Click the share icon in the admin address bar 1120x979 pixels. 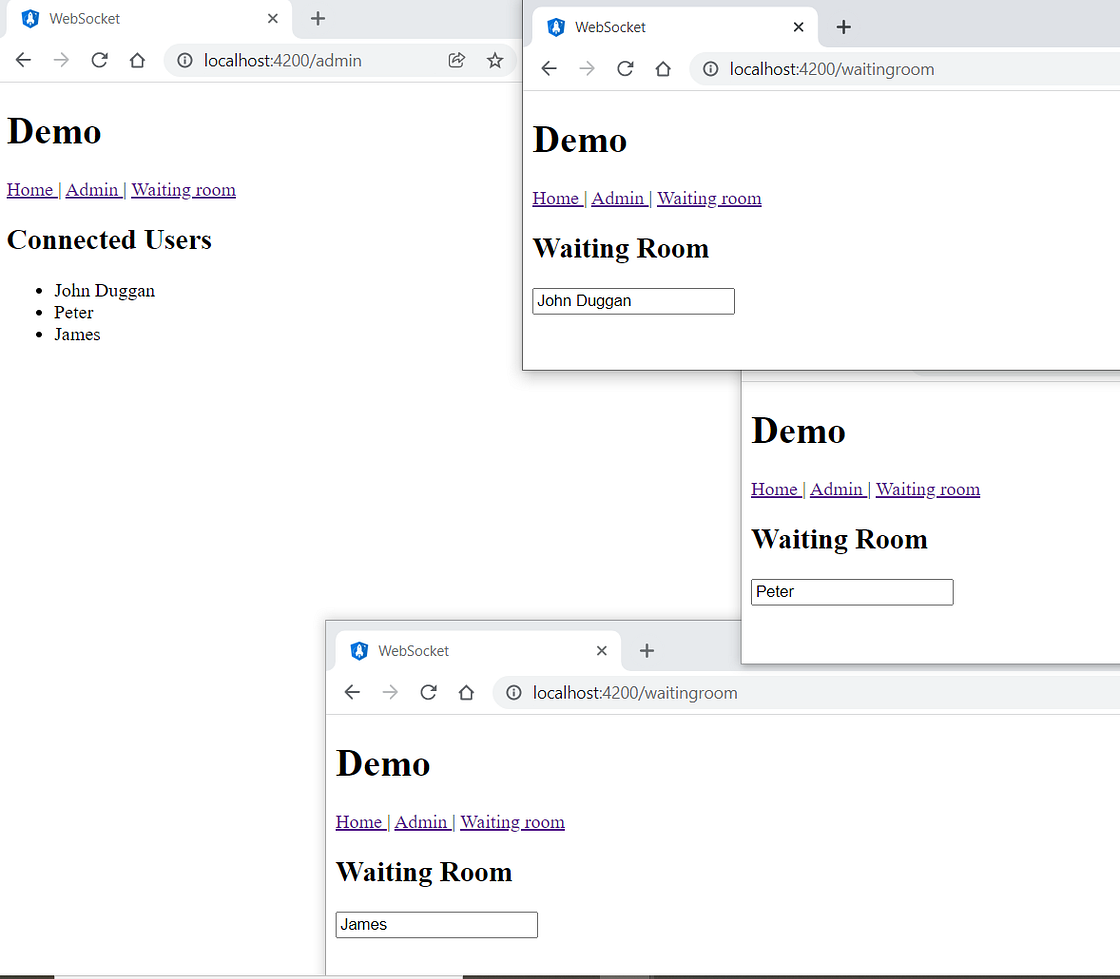[x=457, y=60]
